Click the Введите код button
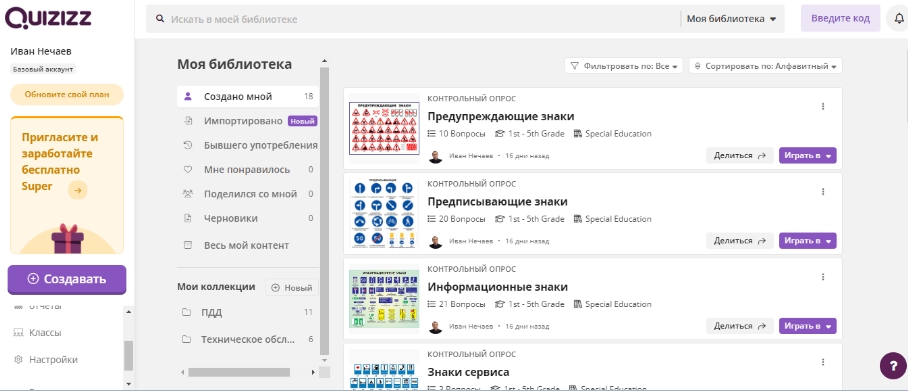The width and height of the screenshot is (908, 391). pyautogui.click(x=840, y=19)
